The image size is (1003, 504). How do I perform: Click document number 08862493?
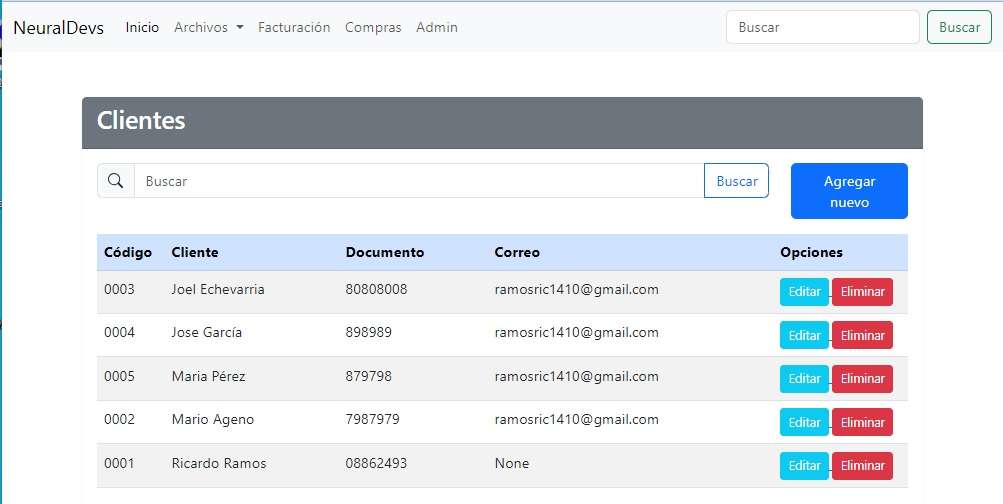pos(376,463)
